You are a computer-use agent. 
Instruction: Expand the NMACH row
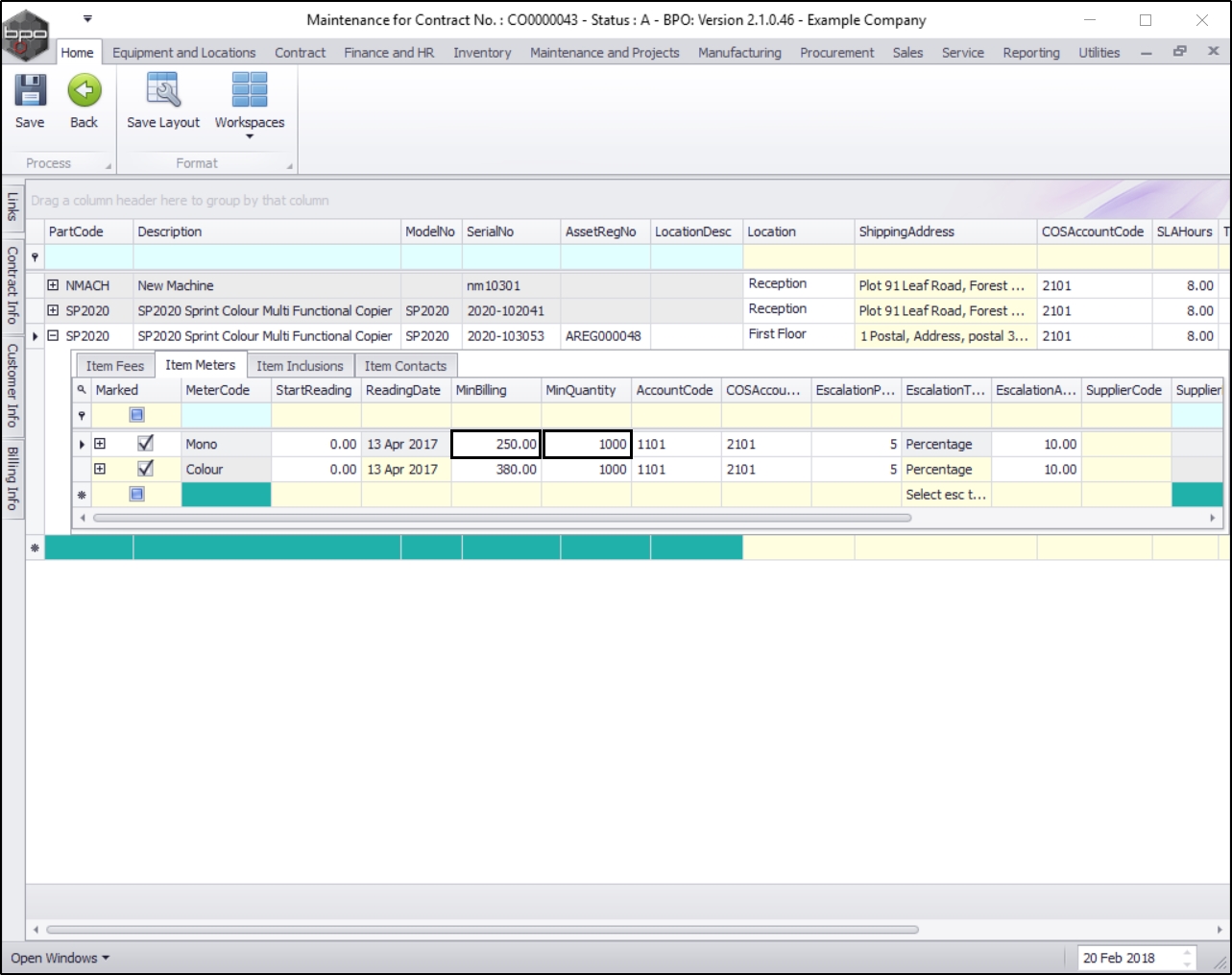[53, 285]
